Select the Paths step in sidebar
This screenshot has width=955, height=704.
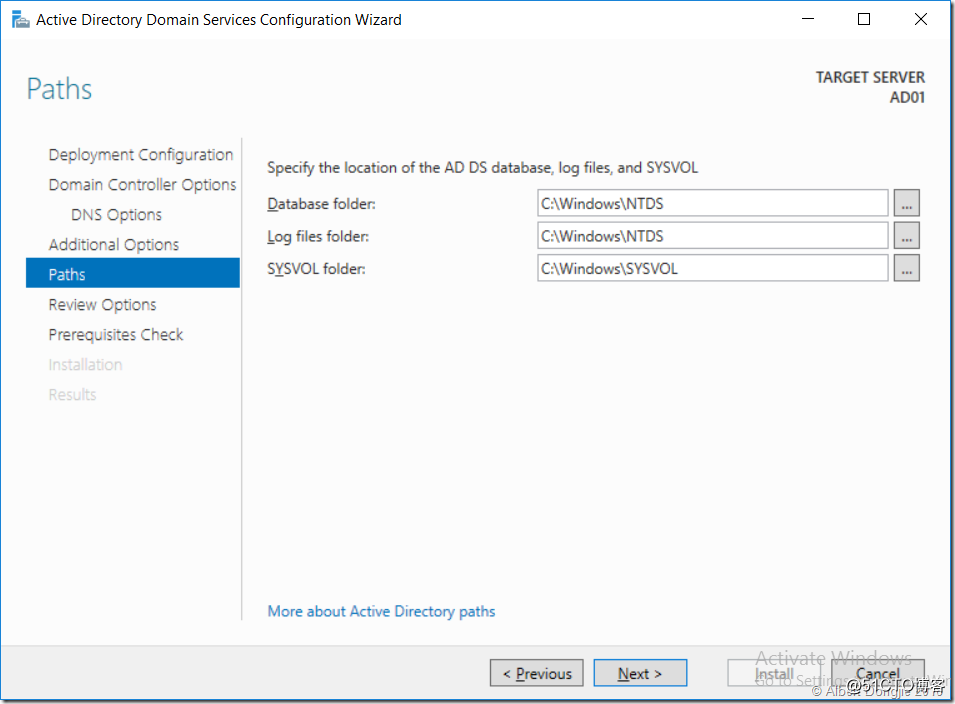133,273
